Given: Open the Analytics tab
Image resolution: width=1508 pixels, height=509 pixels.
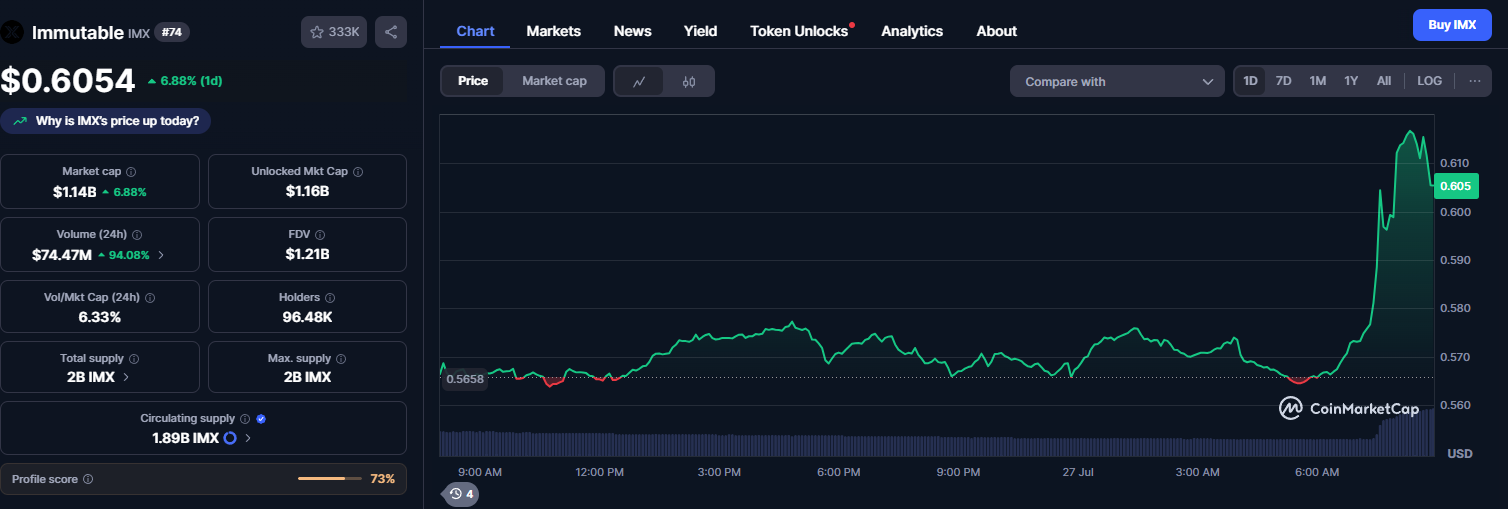Looking at the screenshot, I should pos(912,31).
